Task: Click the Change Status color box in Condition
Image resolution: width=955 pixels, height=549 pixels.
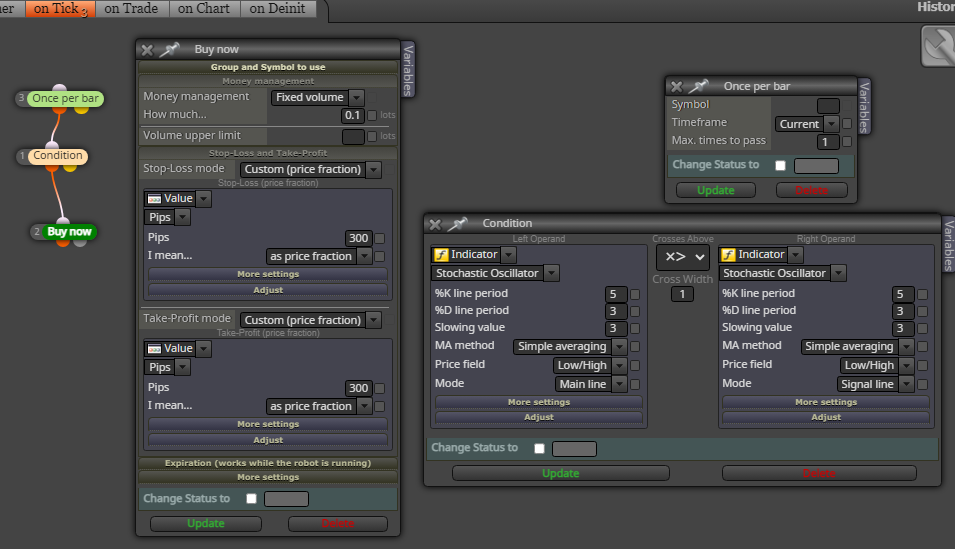Action: (x=574, y=449)
